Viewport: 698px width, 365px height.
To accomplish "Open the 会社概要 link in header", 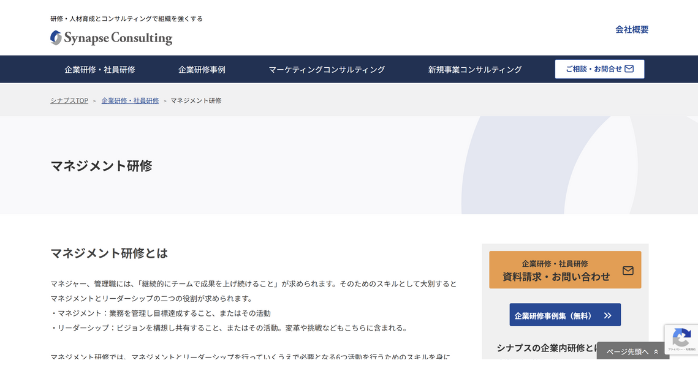I will (x=632, y=30).
